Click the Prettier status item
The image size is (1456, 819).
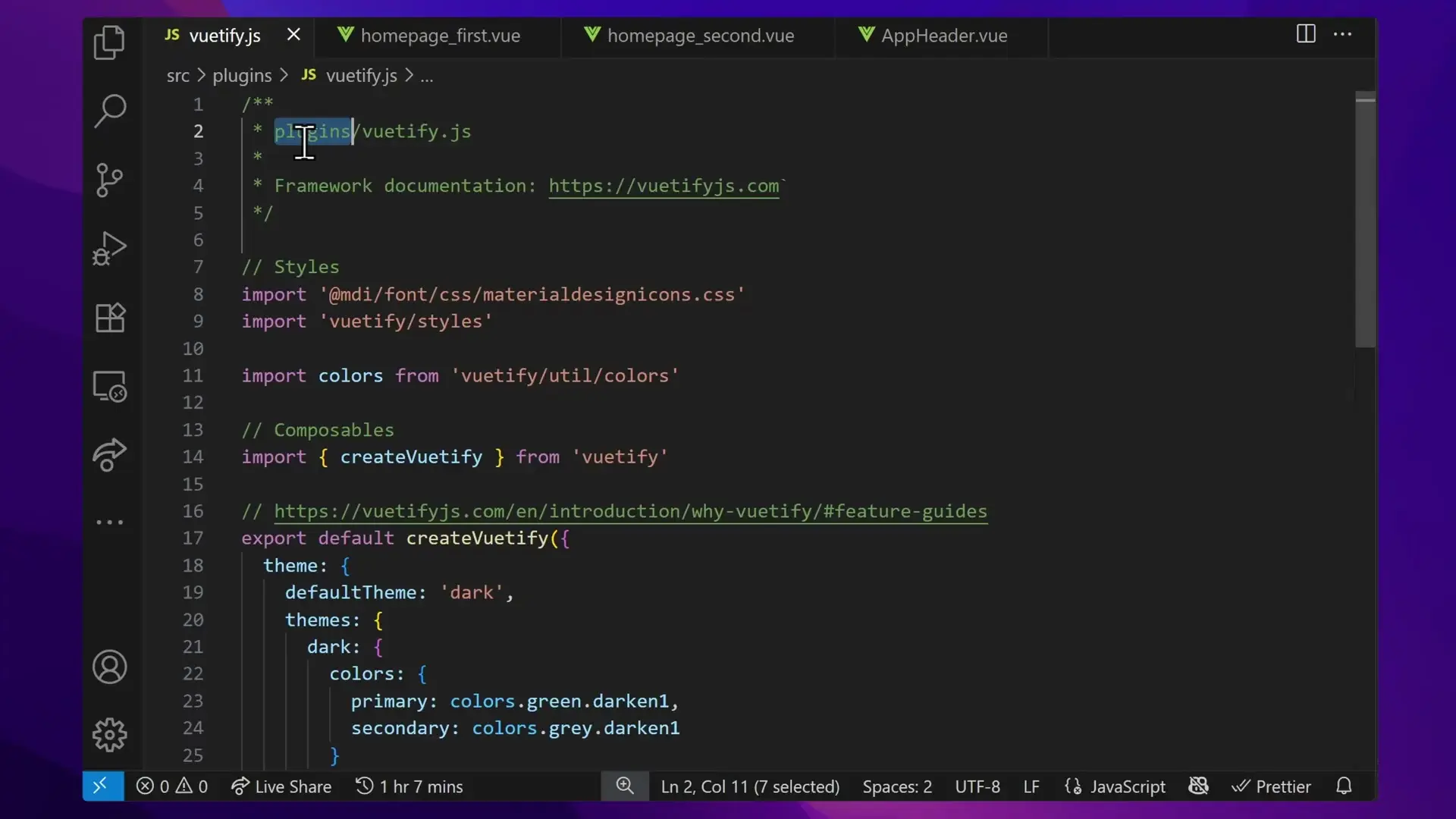click(x=1272, y=786)
